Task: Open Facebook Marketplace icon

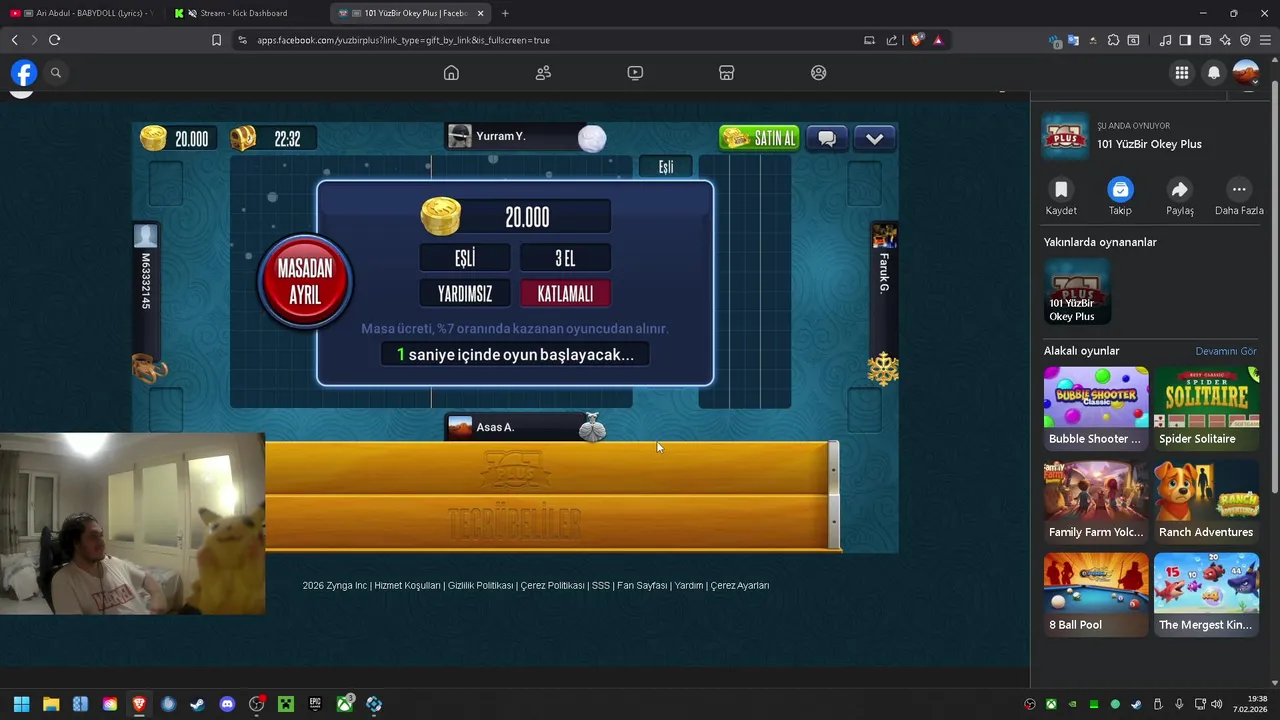Action: [x=727, y=73]
